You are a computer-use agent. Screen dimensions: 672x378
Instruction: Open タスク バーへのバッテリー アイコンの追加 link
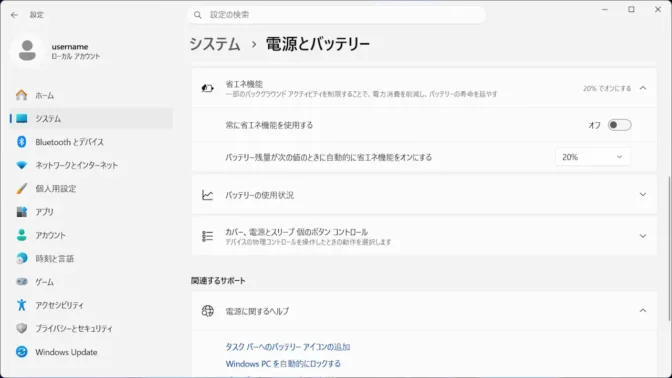click(x=288, y=347)
